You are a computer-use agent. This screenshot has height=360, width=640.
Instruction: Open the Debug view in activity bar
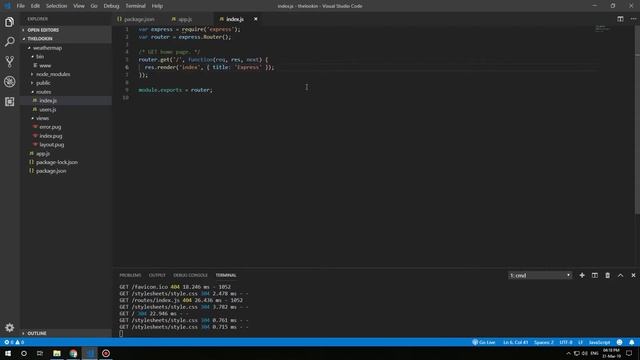coord(9,82)
